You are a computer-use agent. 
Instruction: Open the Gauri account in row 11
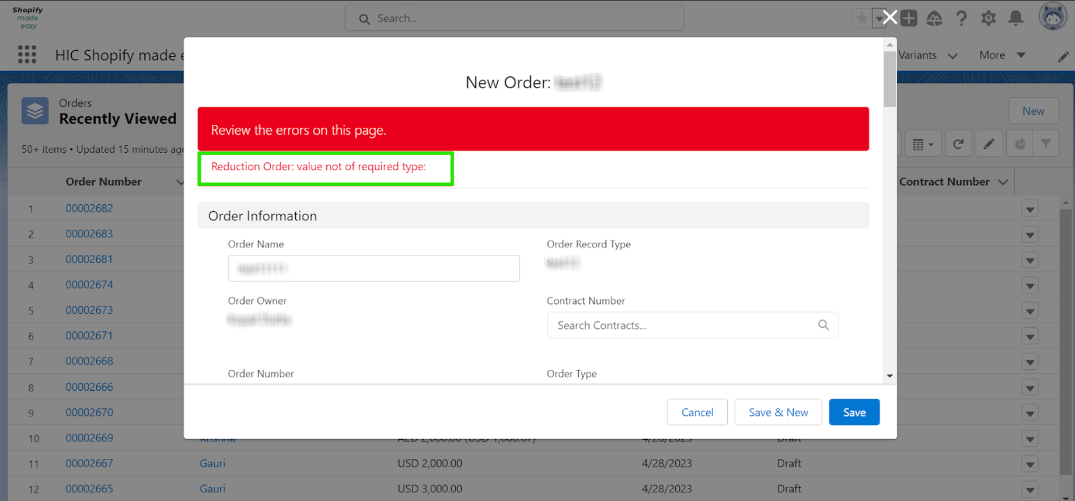pos(213,463)
